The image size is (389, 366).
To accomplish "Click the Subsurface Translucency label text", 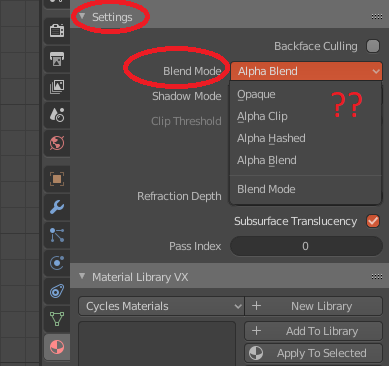I will point(295,221).
